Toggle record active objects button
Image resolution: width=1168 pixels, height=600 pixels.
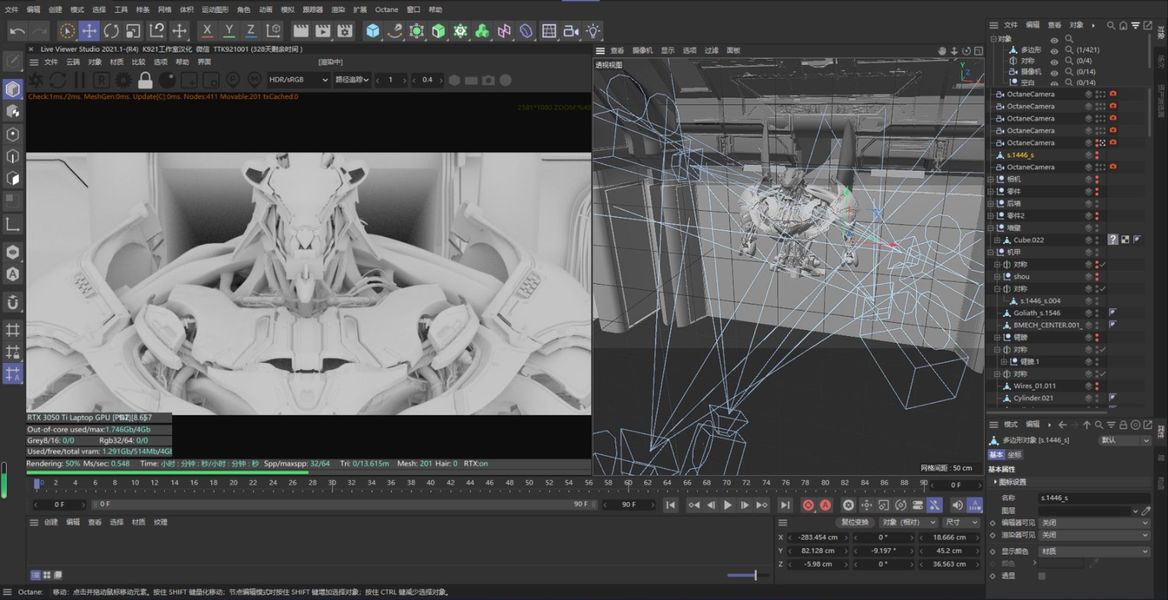pyautogui.click(x=807, y=505)
